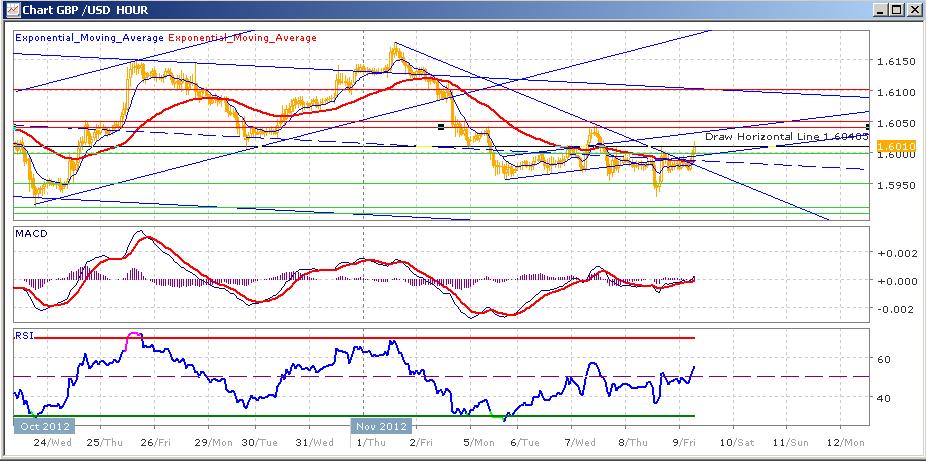Click the line handle at the right price axis
926x461 pixels.
(x=866, y=125)
